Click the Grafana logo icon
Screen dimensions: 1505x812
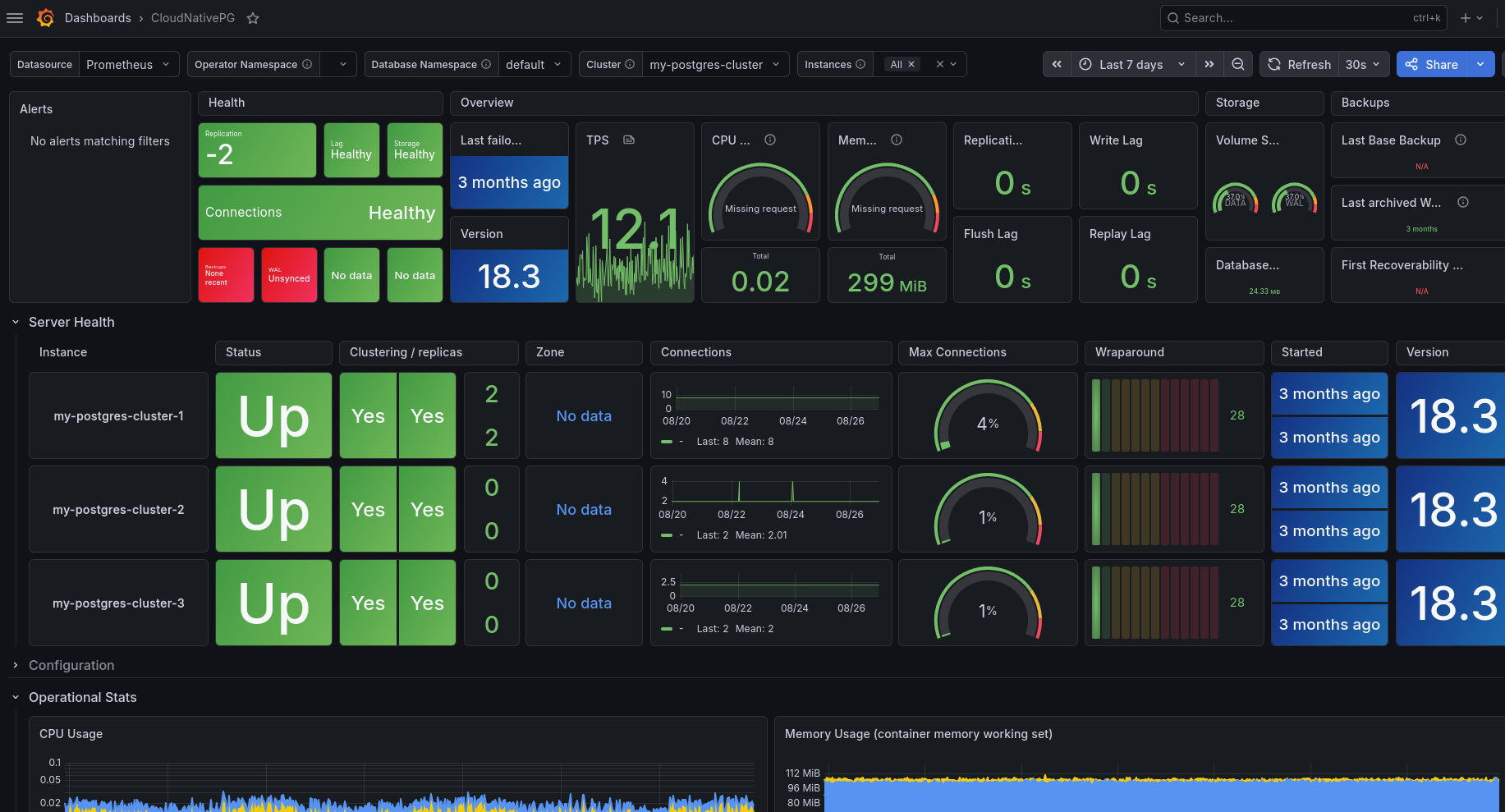click(46, 18)
